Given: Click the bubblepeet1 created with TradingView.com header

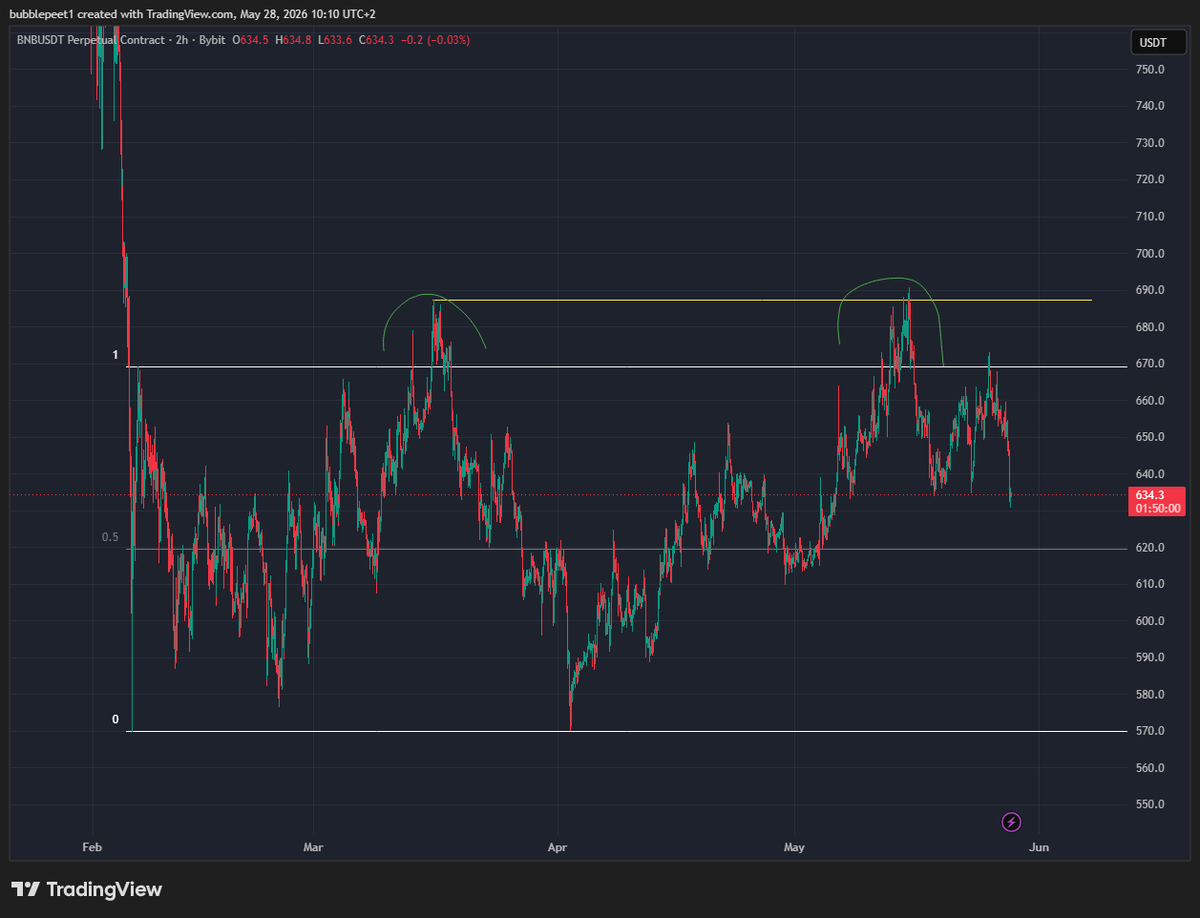Looking at the screenshot, I should pos(193,15).
